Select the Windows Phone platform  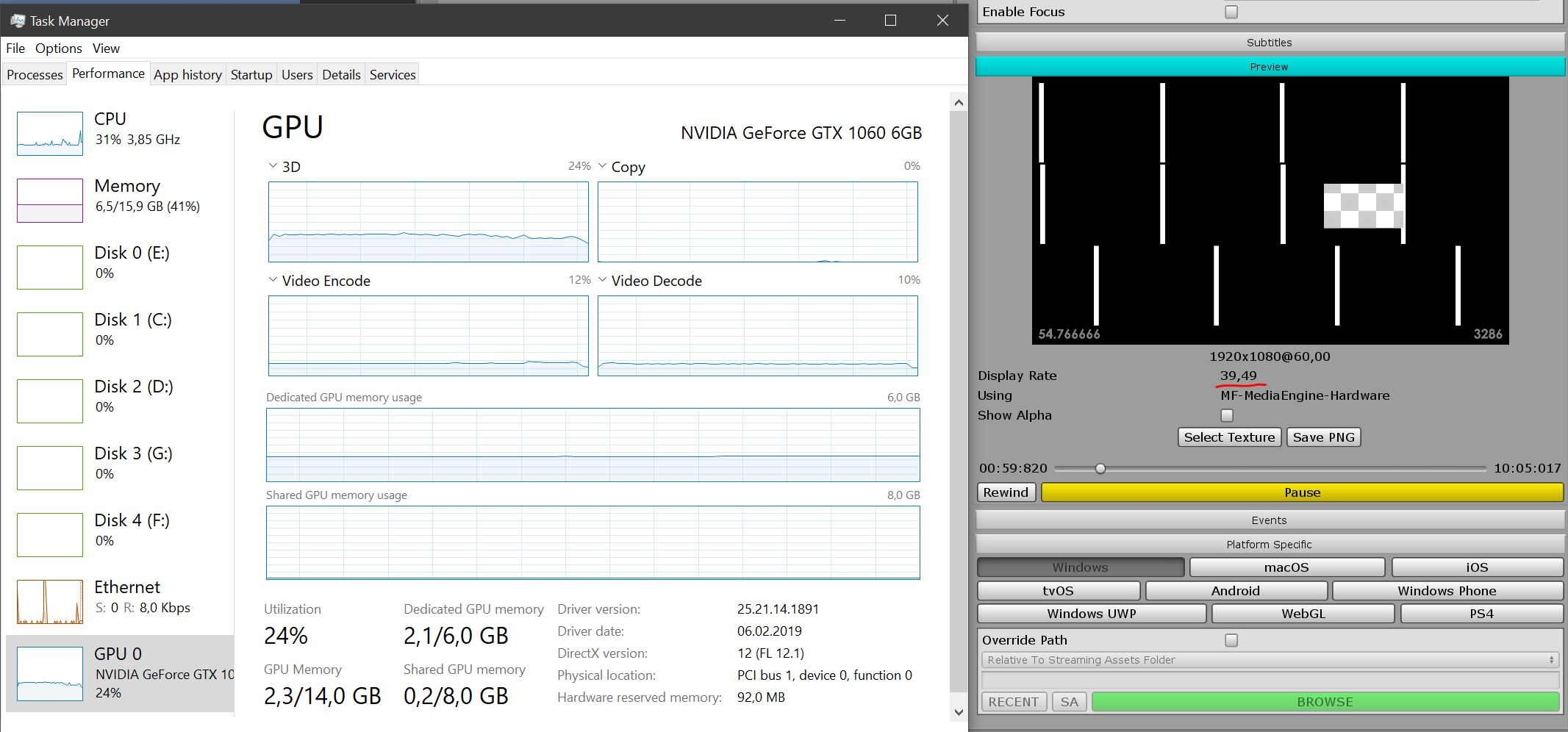tap(1447, 590)
